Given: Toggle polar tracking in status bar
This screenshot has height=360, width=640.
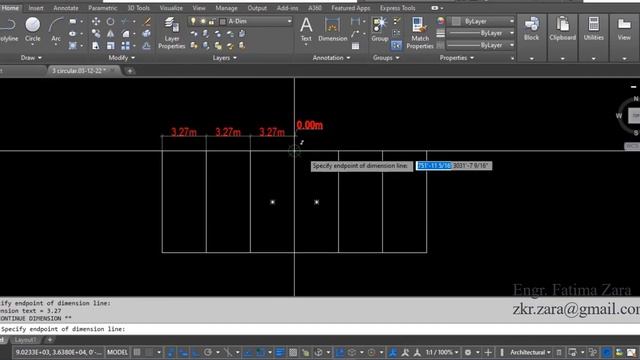Looking at the screenshot, I should tap(208, 352).
